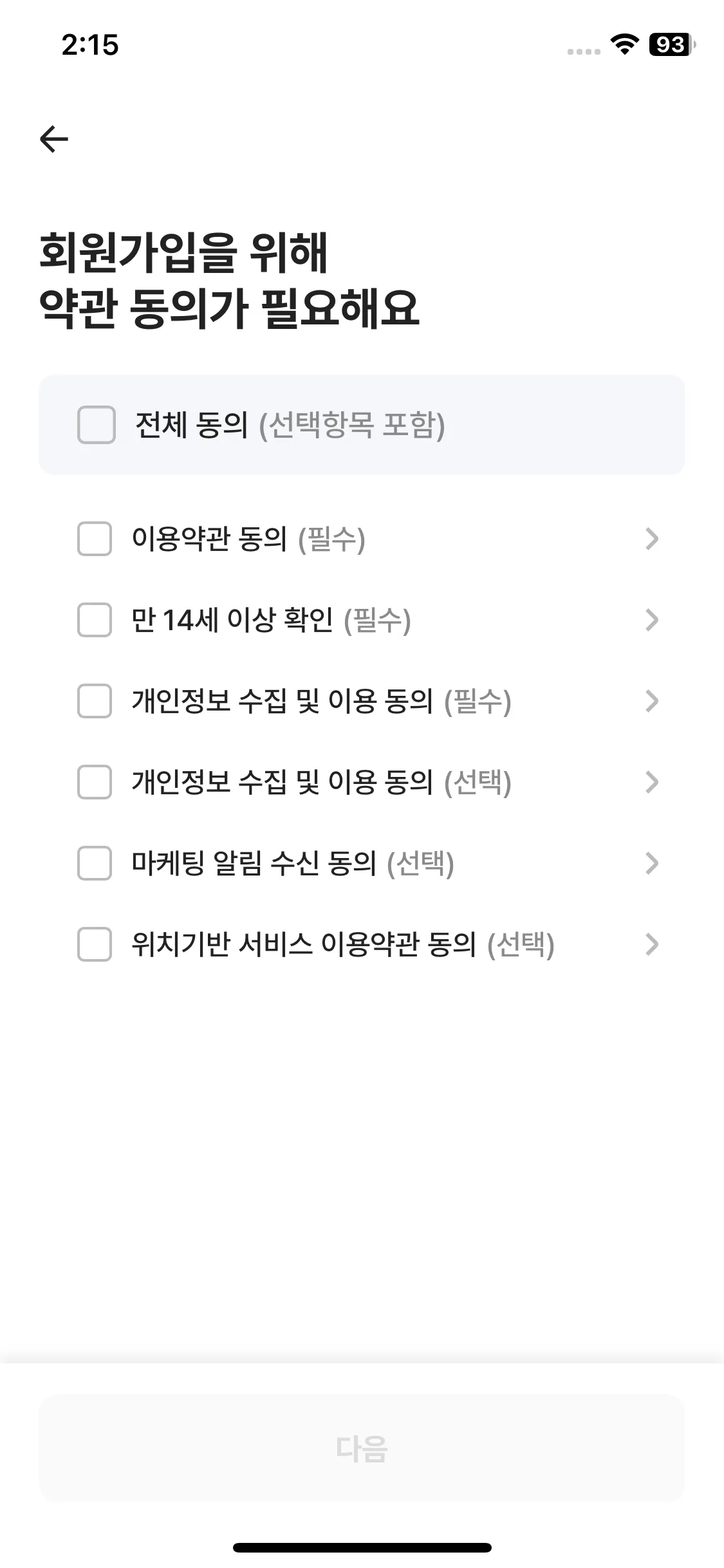724x1568 pixels.
Task: Expand chevron for 개인정보 수집 및 이용 동의 (선택)
Action: [651, 782]
